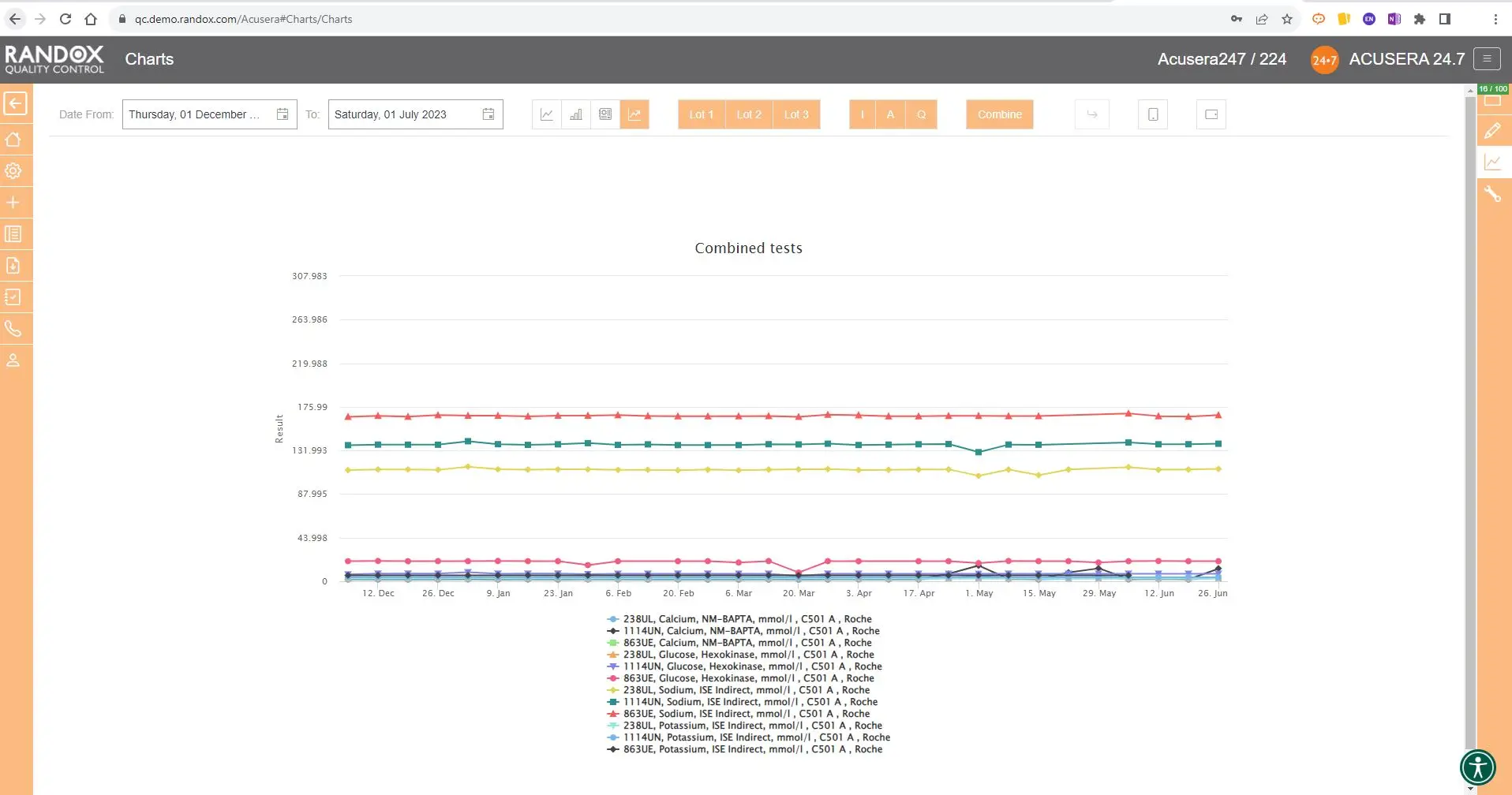Open the hamburger menu at top right

click(x=1487, y=59)
